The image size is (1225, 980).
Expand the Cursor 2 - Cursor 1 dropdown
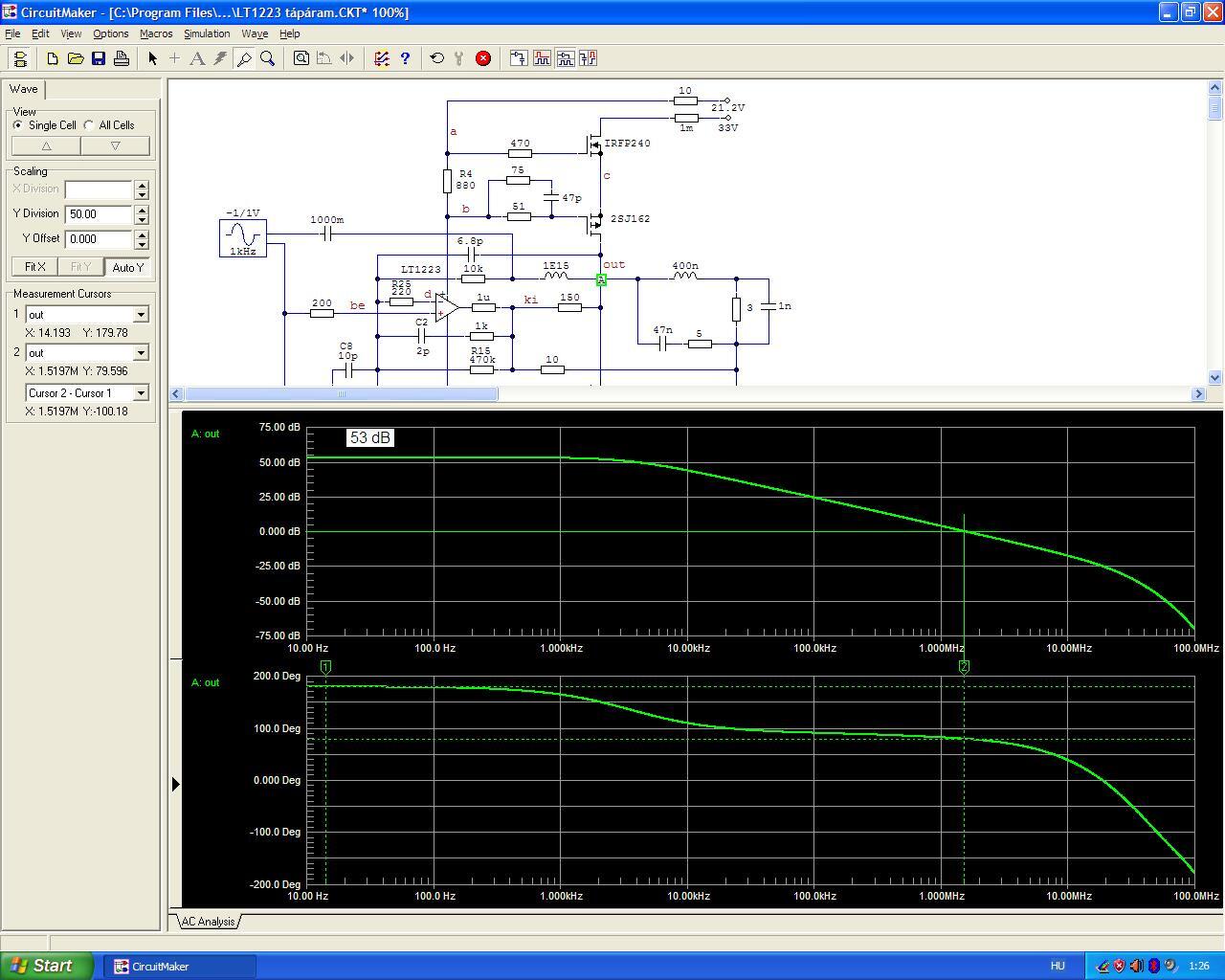(141, 393)
